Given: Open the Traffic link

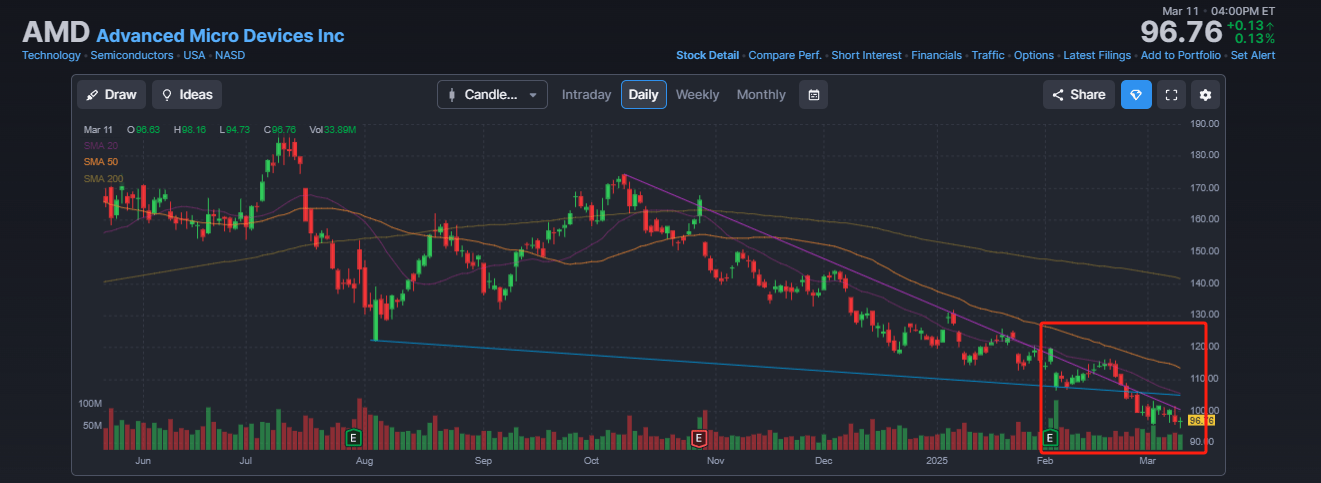Looking at the screenshot, I should coord(988,56).
